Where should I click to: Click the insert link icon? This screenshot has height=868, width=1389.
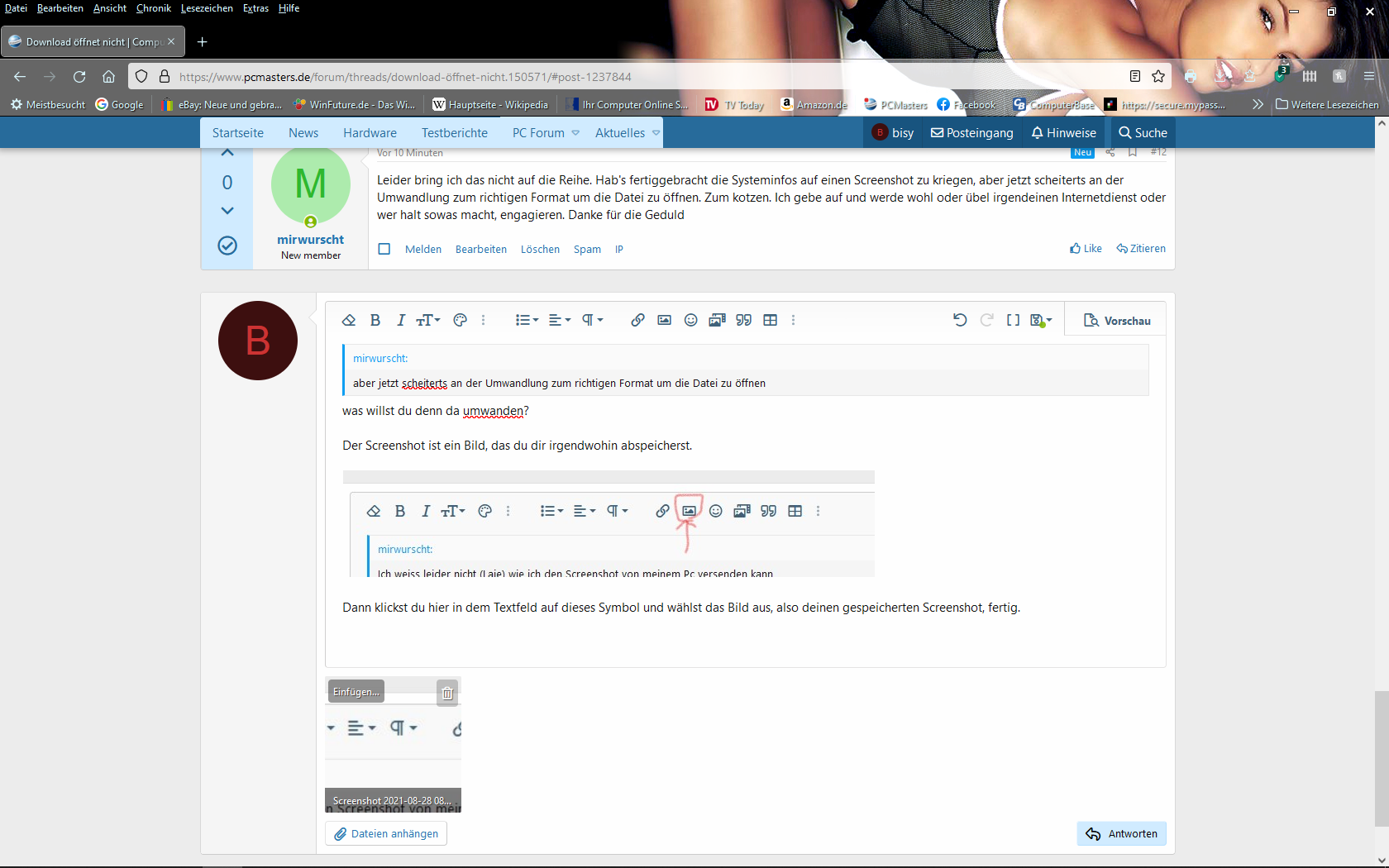[x=637, y=321]
